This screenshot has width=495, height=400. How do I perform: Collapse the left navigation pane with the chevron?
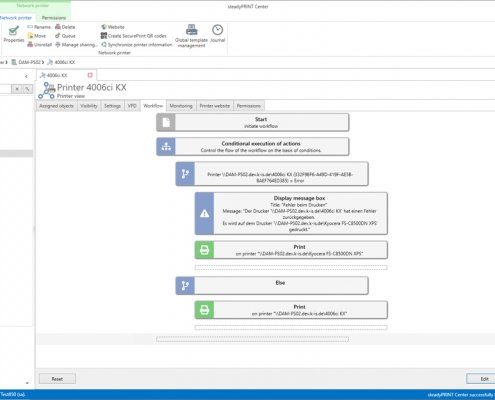pos(26,76)
